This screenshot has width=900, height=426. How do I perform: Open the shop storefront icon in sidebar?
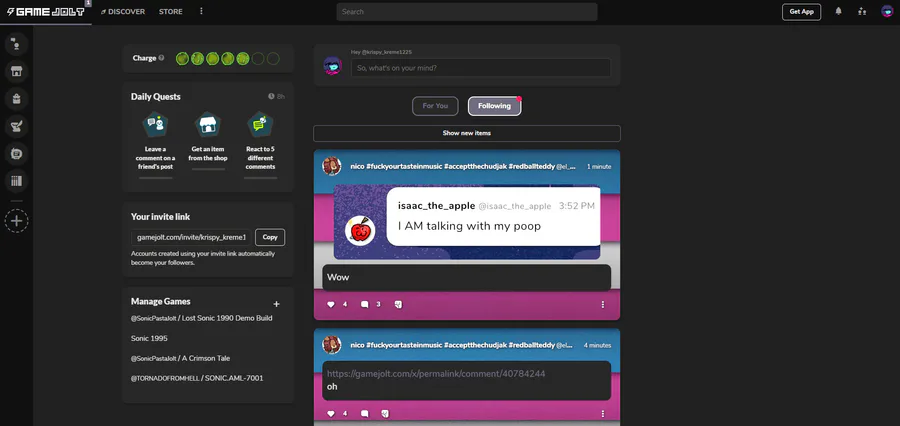(17, 72)
